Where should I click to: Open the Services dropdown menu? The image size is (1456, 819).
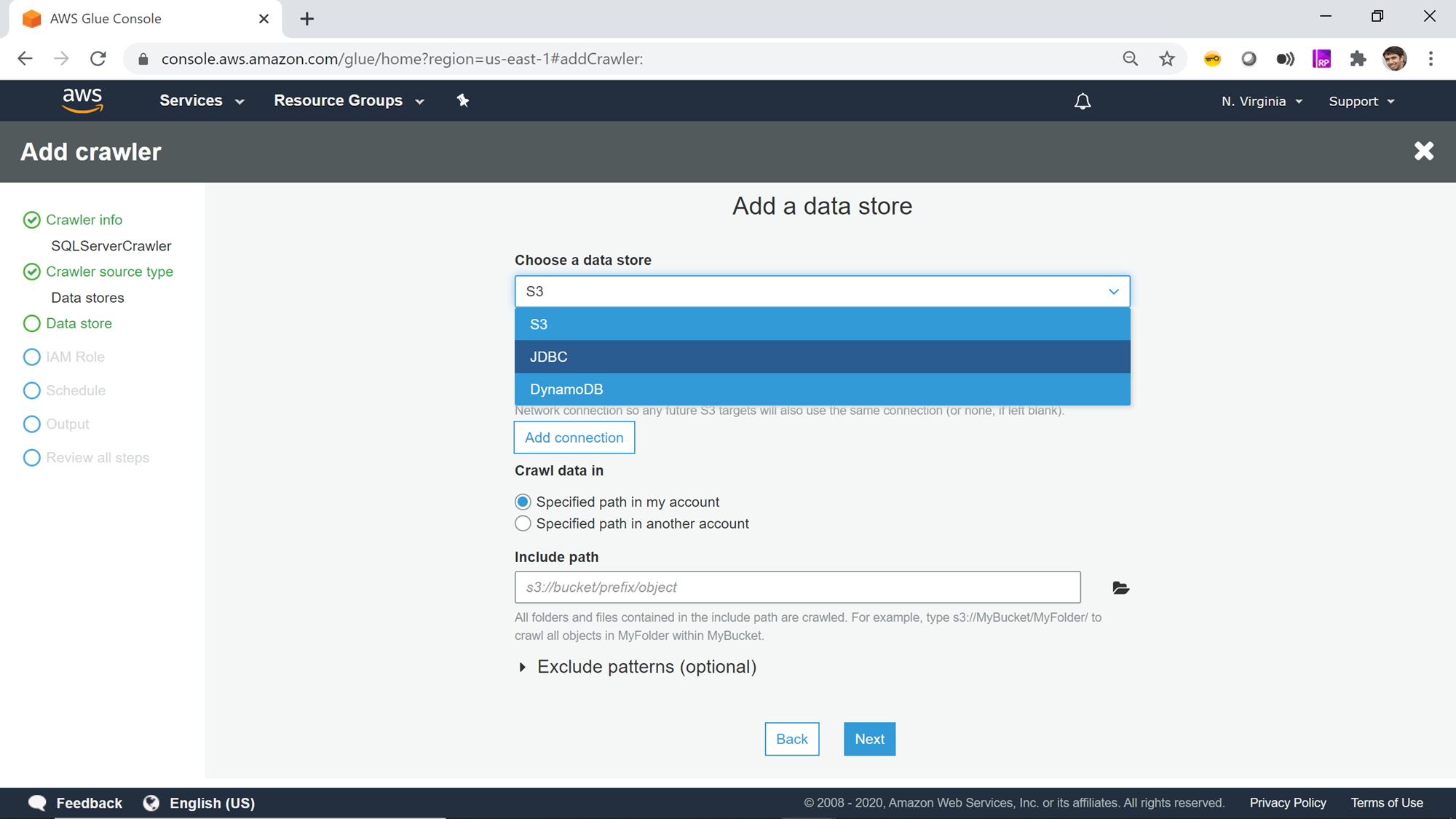(201, 100)
